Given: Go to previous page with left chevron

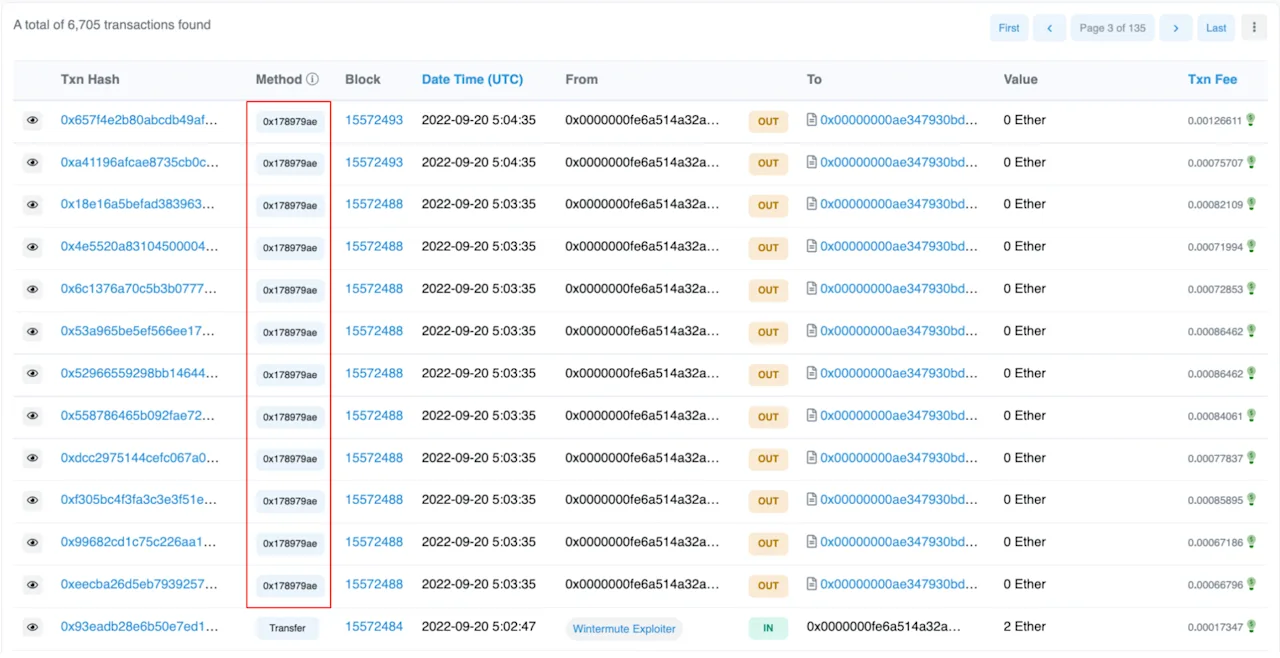Looking at the screenshot, I should pos(1049,28).
